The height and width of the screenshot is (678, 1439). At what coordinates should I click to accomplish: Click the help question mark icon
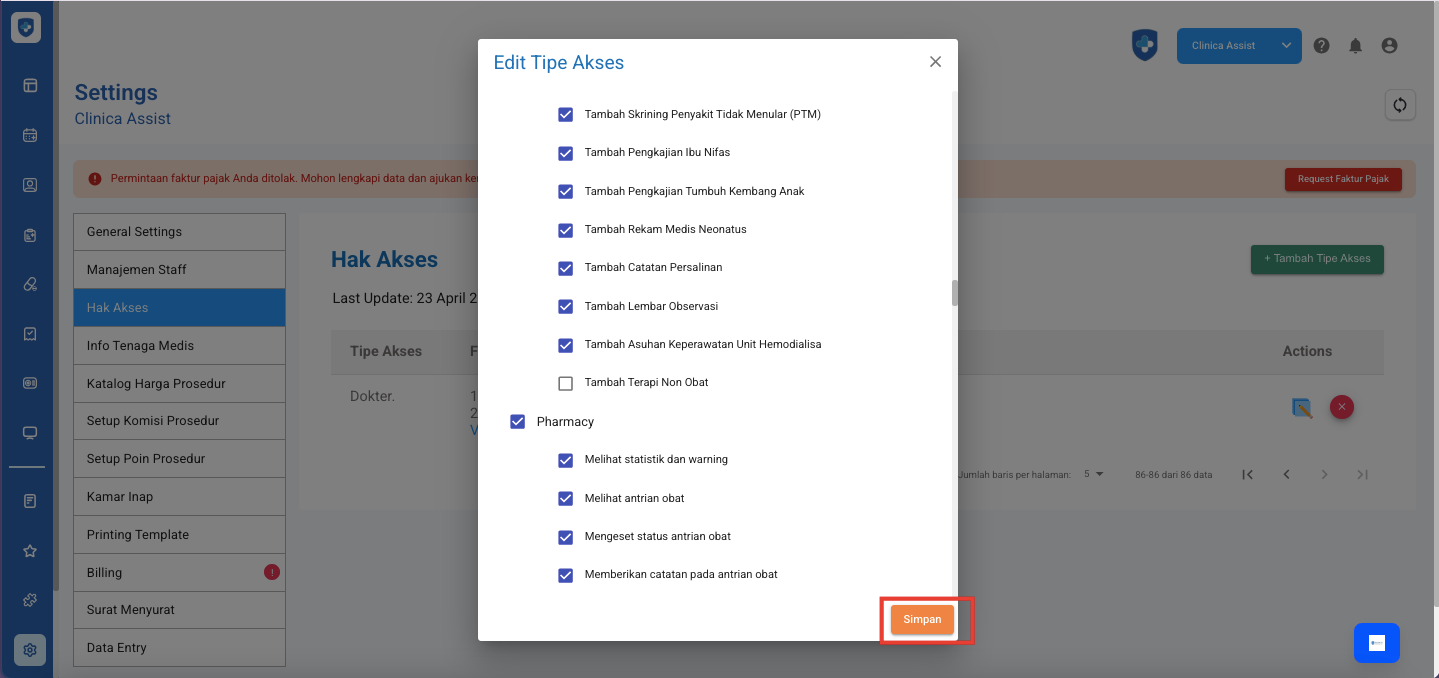pos(1321,46)
